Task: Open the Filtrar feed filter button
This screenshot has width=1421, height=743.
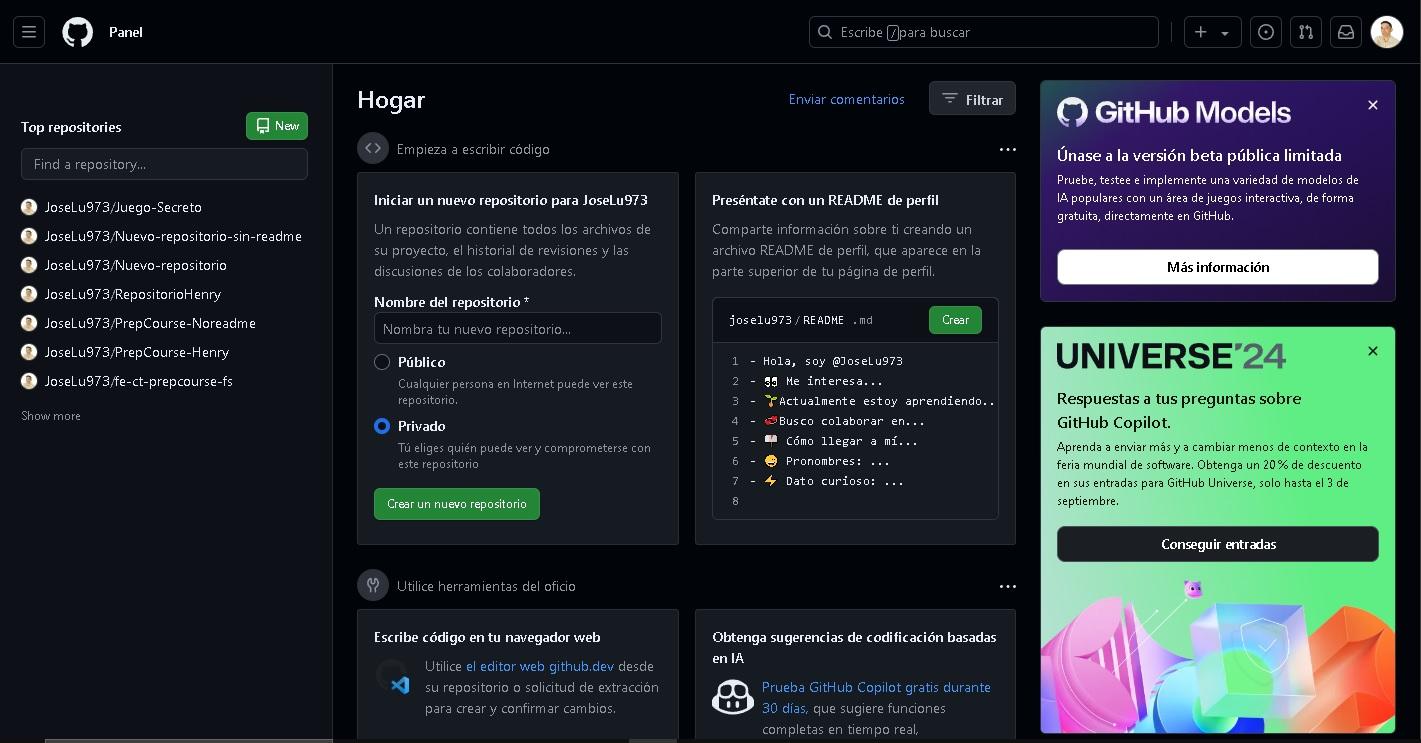Action: 972,99
